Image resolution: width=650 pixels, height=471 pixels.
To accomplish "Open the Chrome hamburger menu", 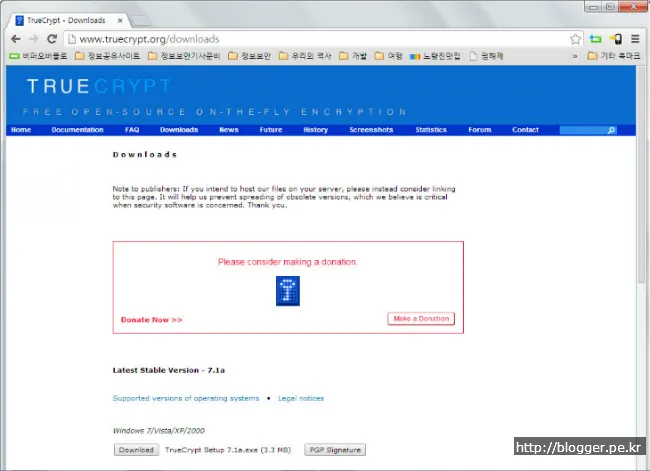I will tap(635, 39).
